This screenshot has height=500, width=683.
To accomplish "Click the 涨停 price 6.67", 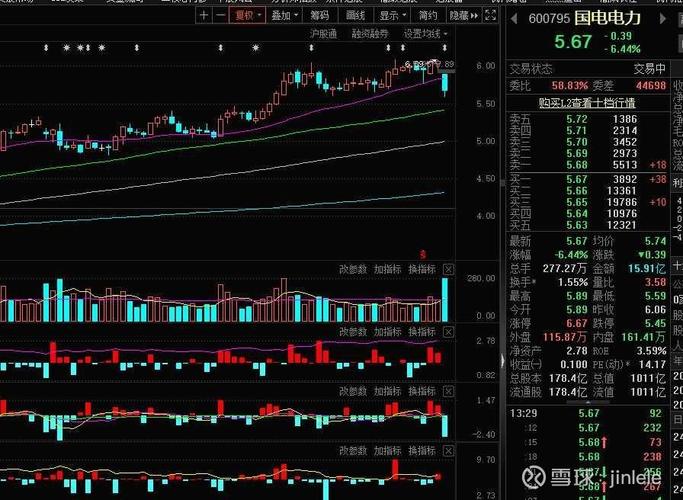I will 577,323.
